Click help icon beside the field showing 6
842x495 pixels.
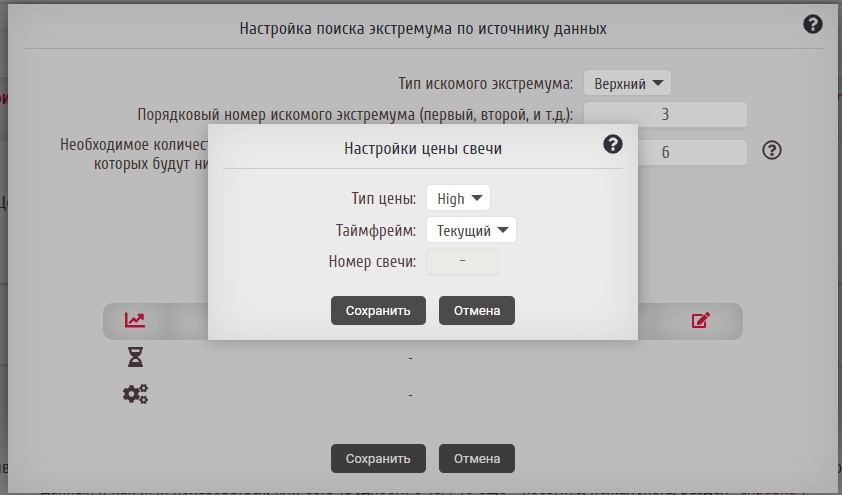pyautogui.click(x=771, y=150)
